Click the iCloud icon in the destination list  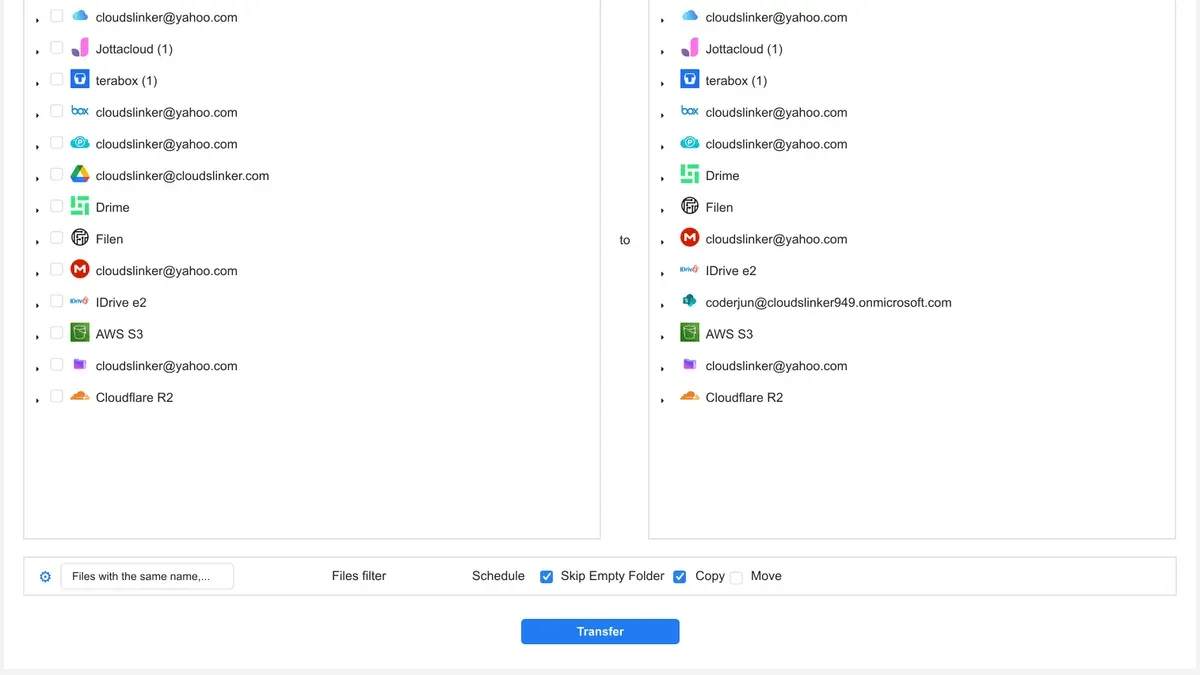[690, 16]
